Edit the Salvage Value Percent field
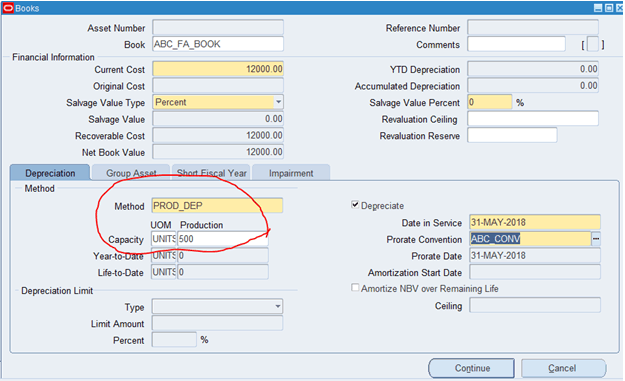This screenshot has width=625, height=381. click(x=489, y=102)
